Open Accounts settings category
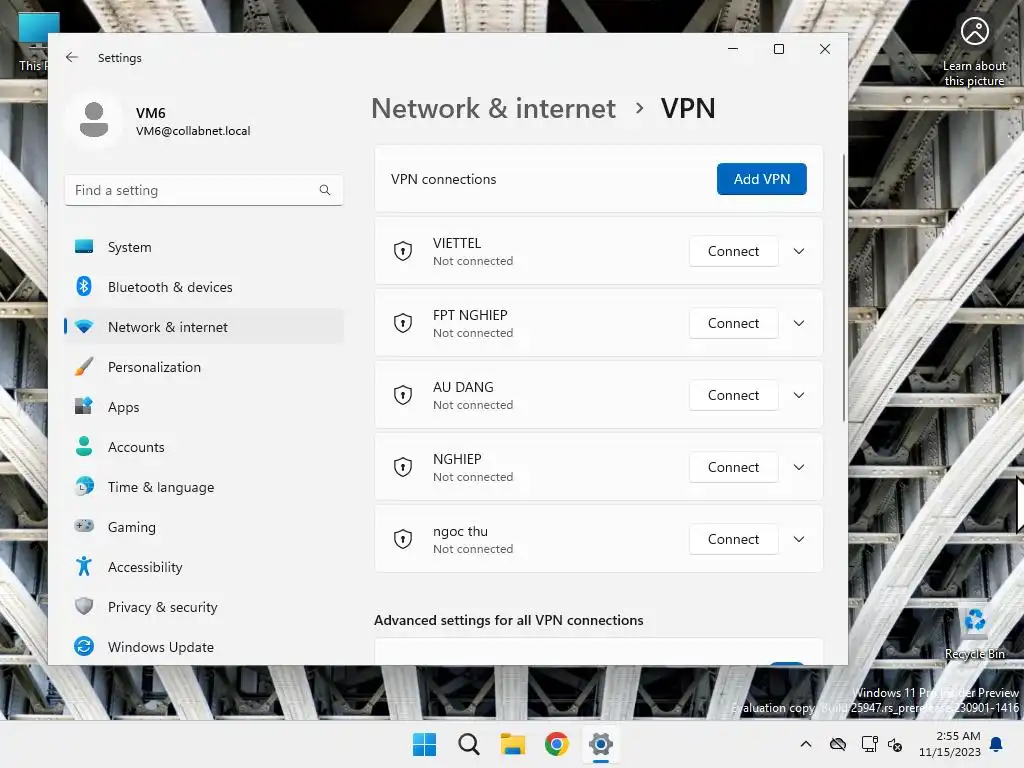This screenshot has width=1024, height=768. click(x=204, y=447)
